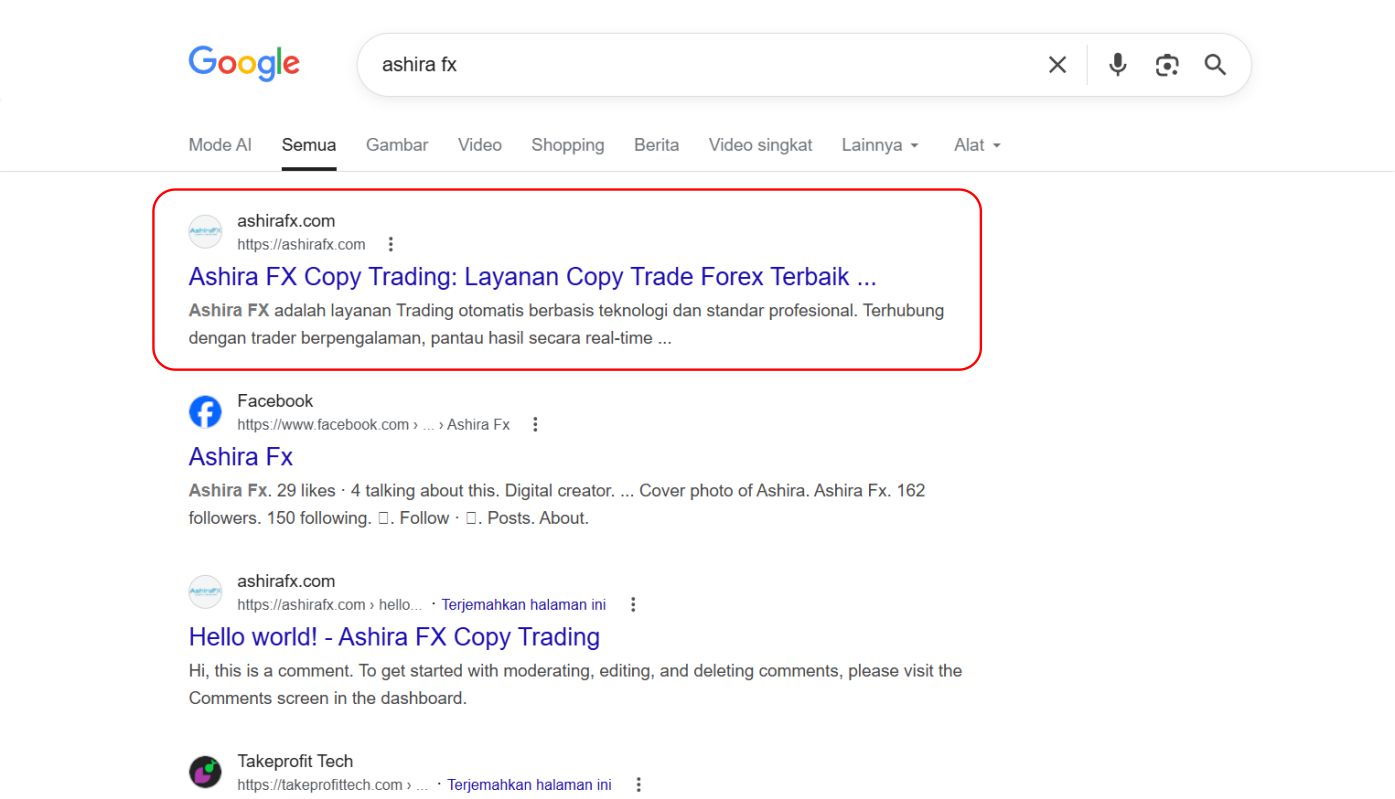This screenshot has height=799, width=1395.
Task: Open the Ashira FX Copy Trading result link
Action: pos(532,276)
